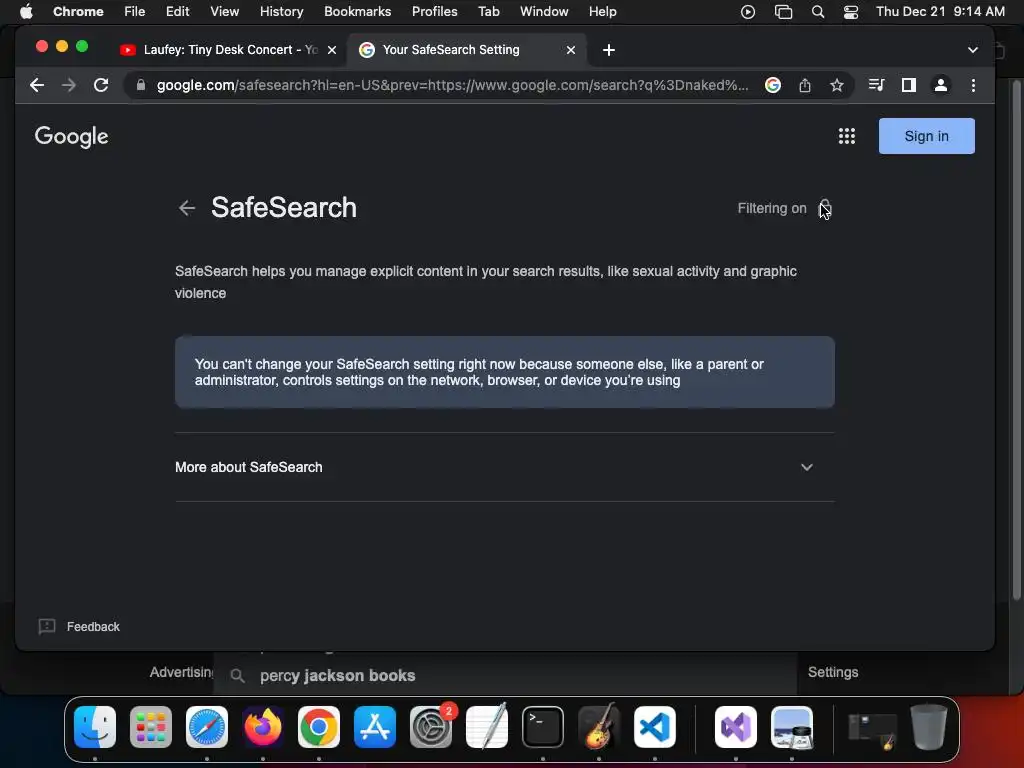
Task: Close the Your SafeSearch Setting tab
Action: 571,50
